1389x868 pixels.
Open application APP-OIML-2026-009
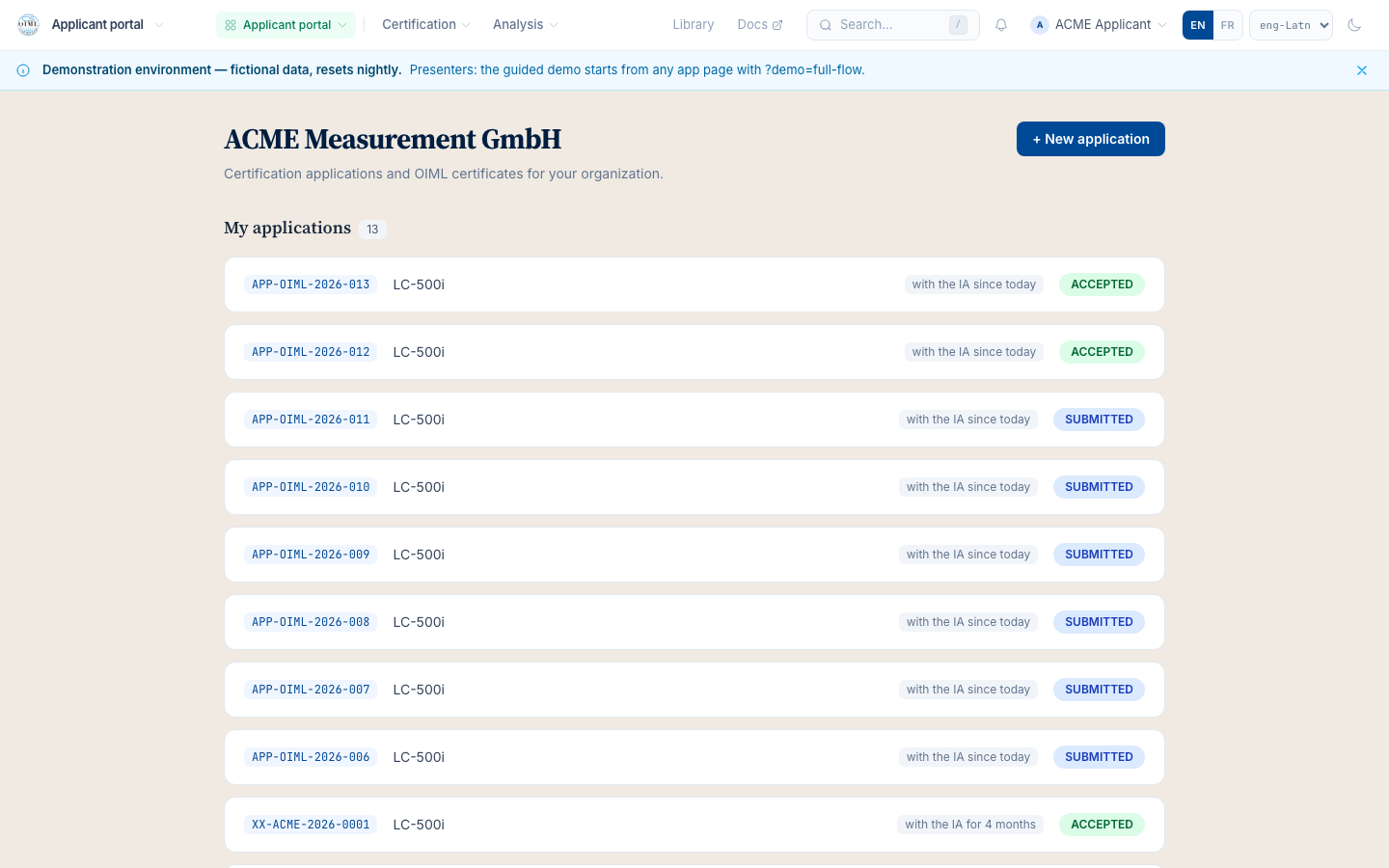(694, 555)
